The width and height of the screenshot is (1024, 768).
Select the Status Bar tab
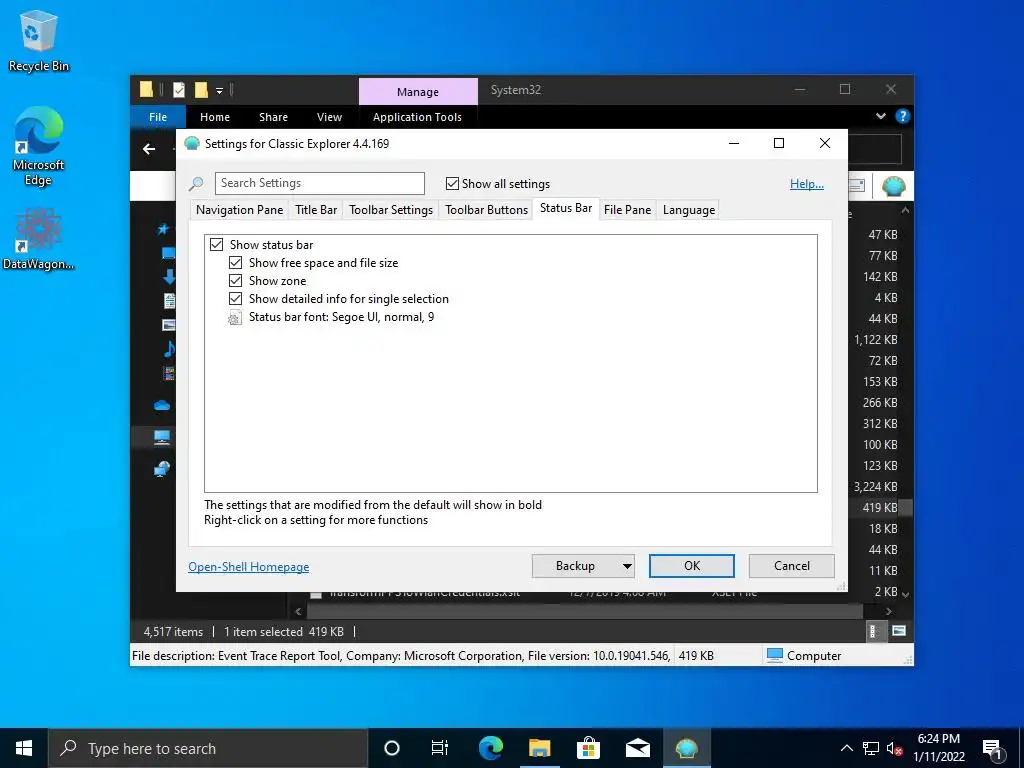click(566, 208)
